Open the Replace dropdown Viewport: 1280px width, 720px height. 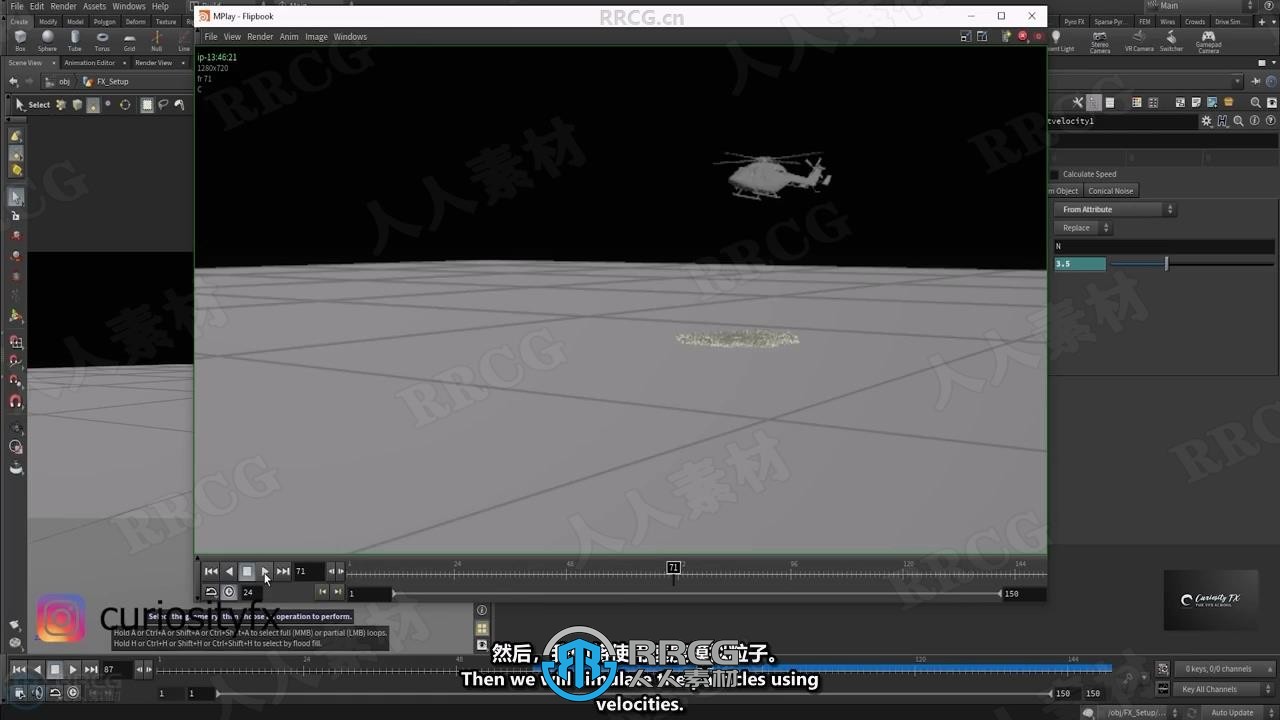1084,228
